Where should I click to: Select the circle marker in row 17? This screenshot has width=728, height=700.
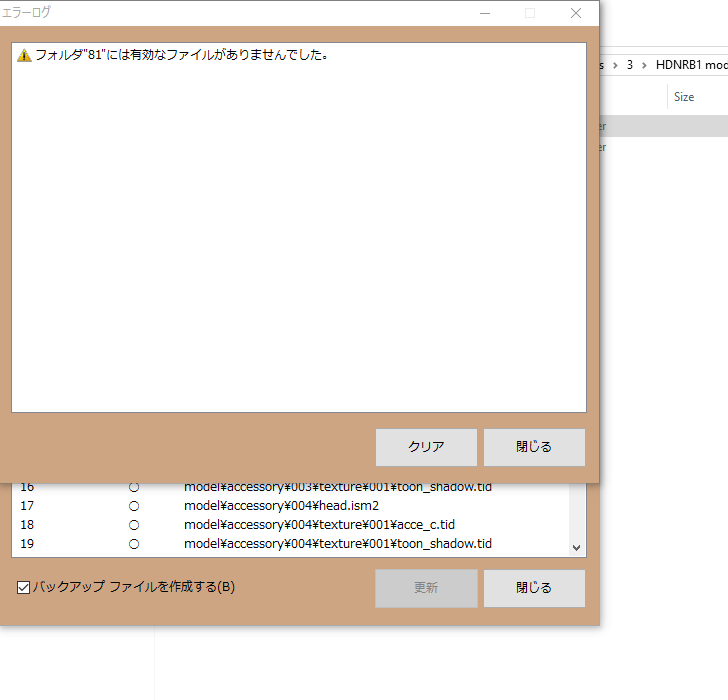pyautogui.click(x=134, y=506)
